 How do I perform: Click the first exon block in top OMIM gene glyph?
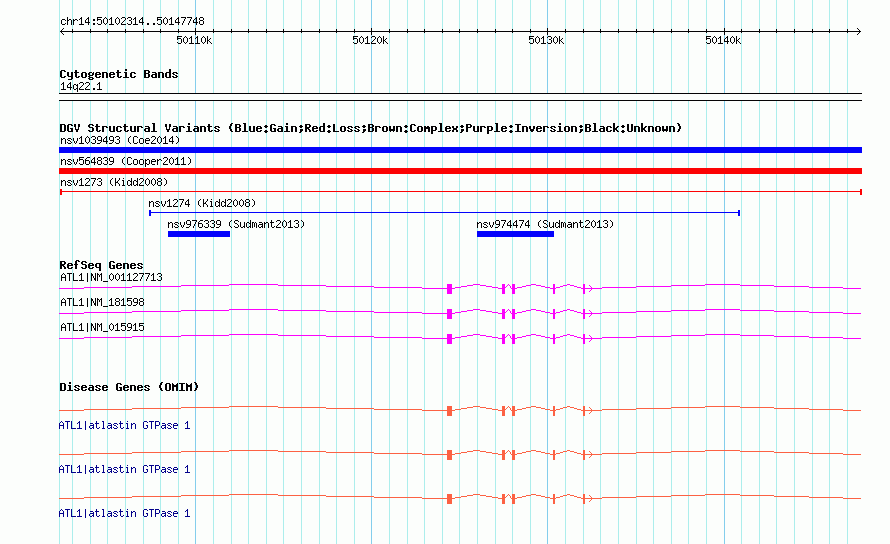[450, 411]
